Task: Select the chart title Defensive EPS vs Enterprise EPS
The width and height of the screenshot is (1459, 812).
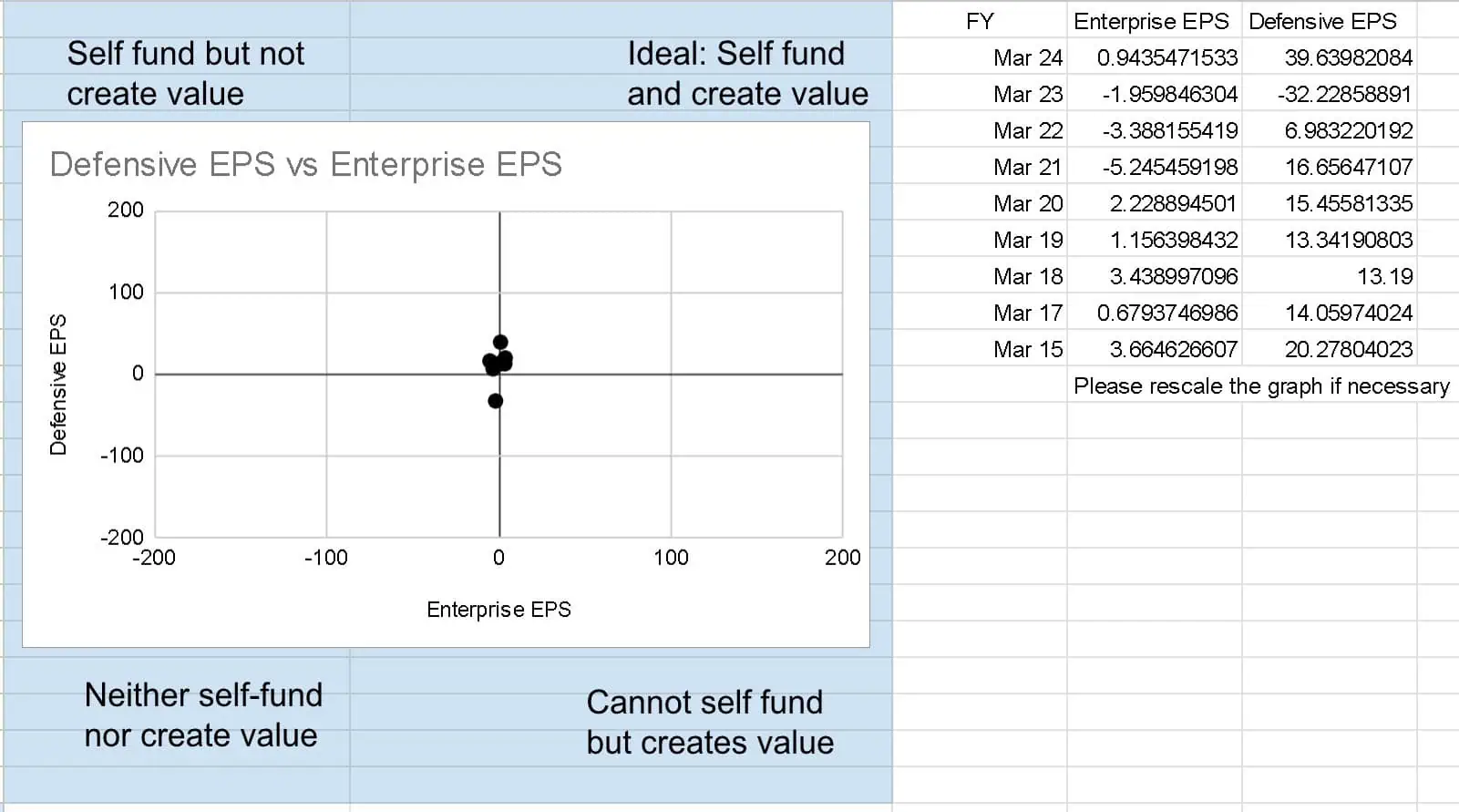Action: tap(305, 164)
